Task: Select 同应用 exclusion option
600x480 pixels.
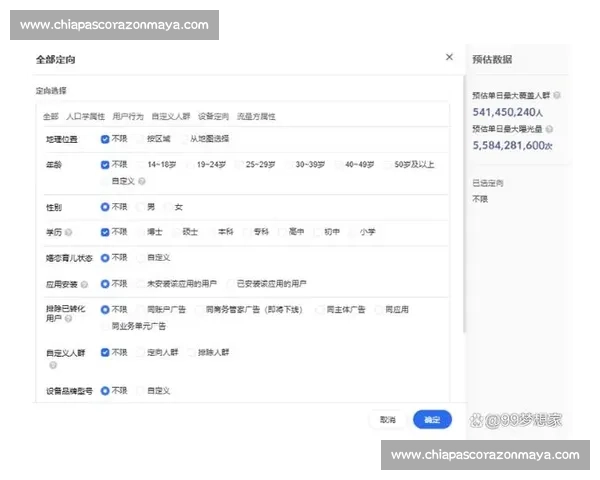Action: pos(379,310)
